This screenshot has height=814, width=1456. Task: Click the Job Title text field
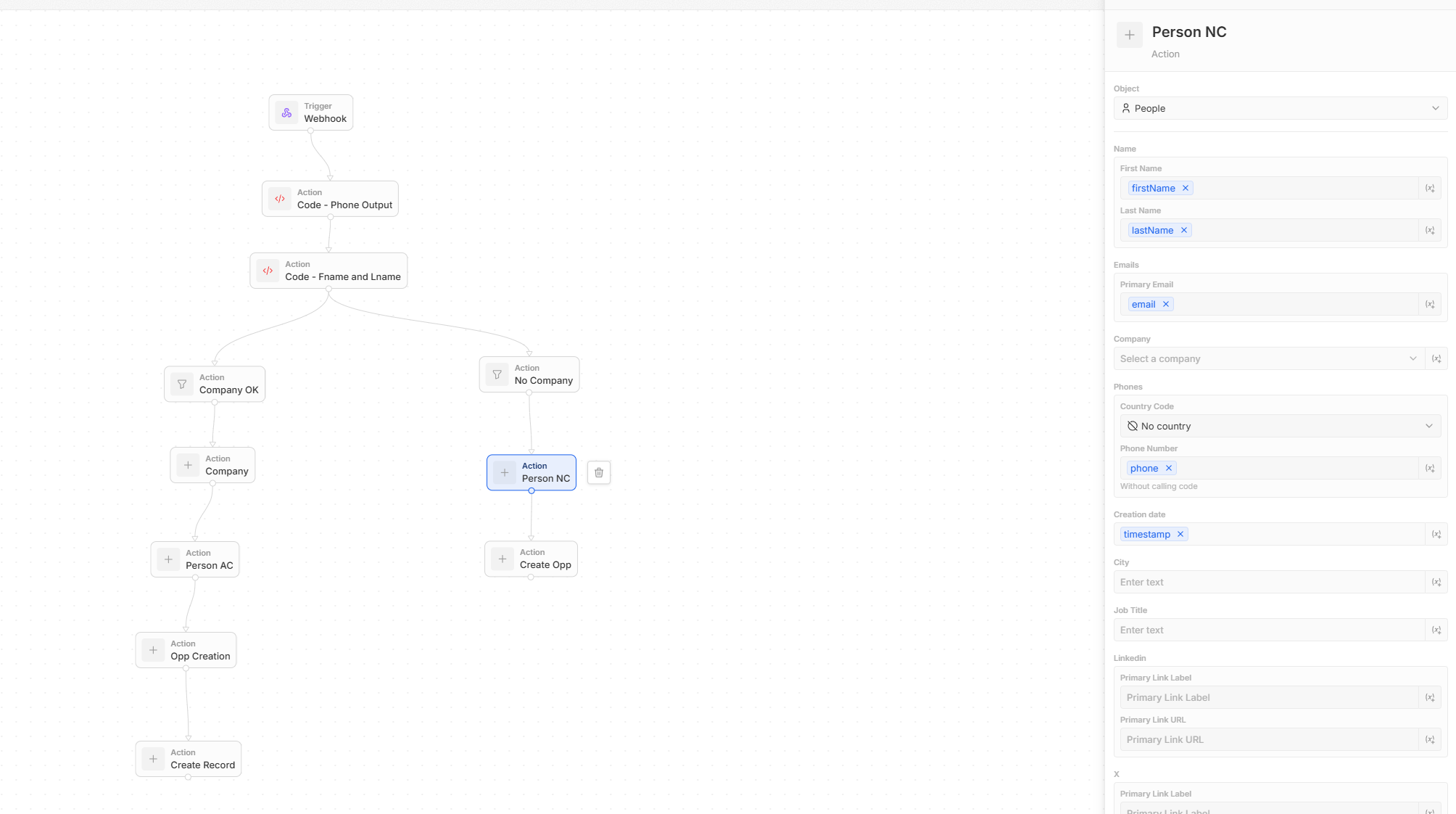(1269, 630)
